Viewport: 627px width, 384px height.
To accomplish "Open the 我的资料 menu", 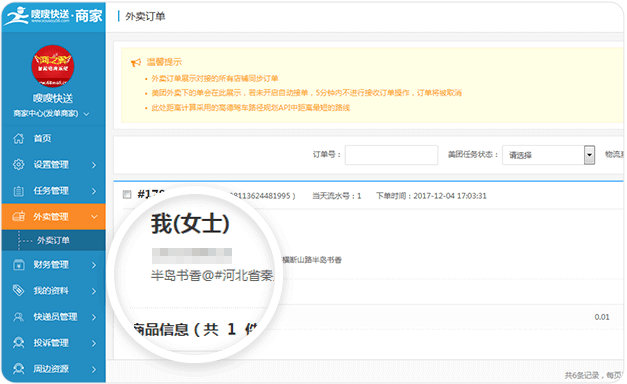I will (51, 291).
